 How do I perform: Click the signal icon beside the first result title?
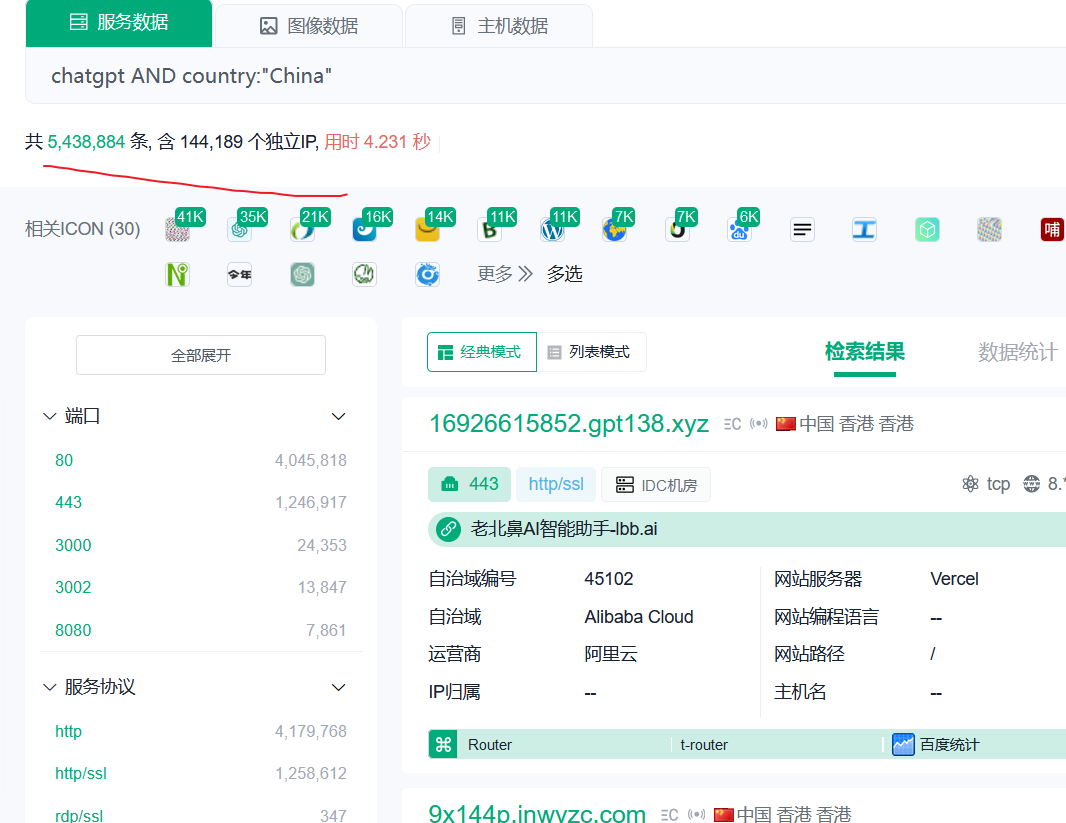point(759,423)
